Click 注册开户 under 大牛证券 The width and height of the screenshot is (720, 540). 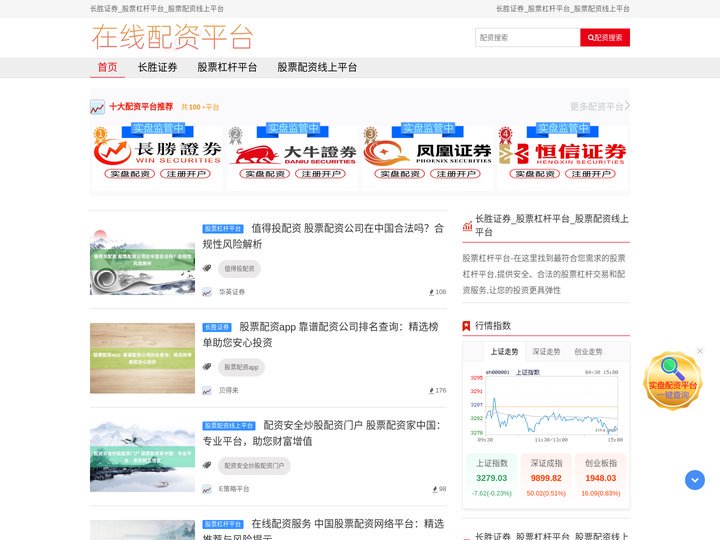(321, 174)
